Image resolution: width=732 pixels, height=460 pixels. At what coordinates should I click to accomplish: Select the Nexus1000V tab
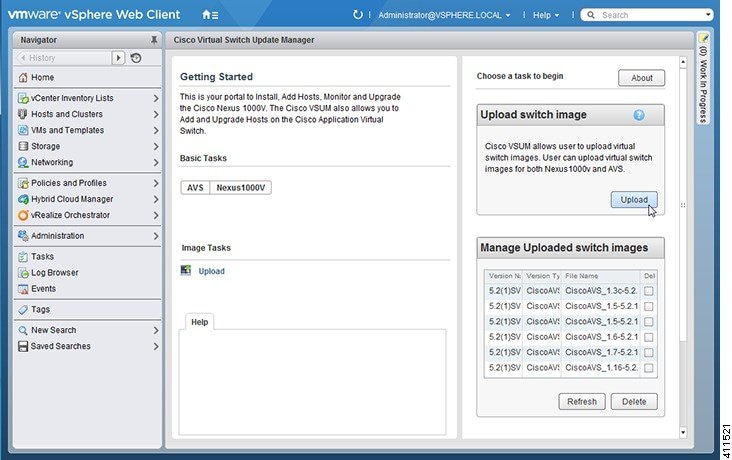tap(240, 188)
